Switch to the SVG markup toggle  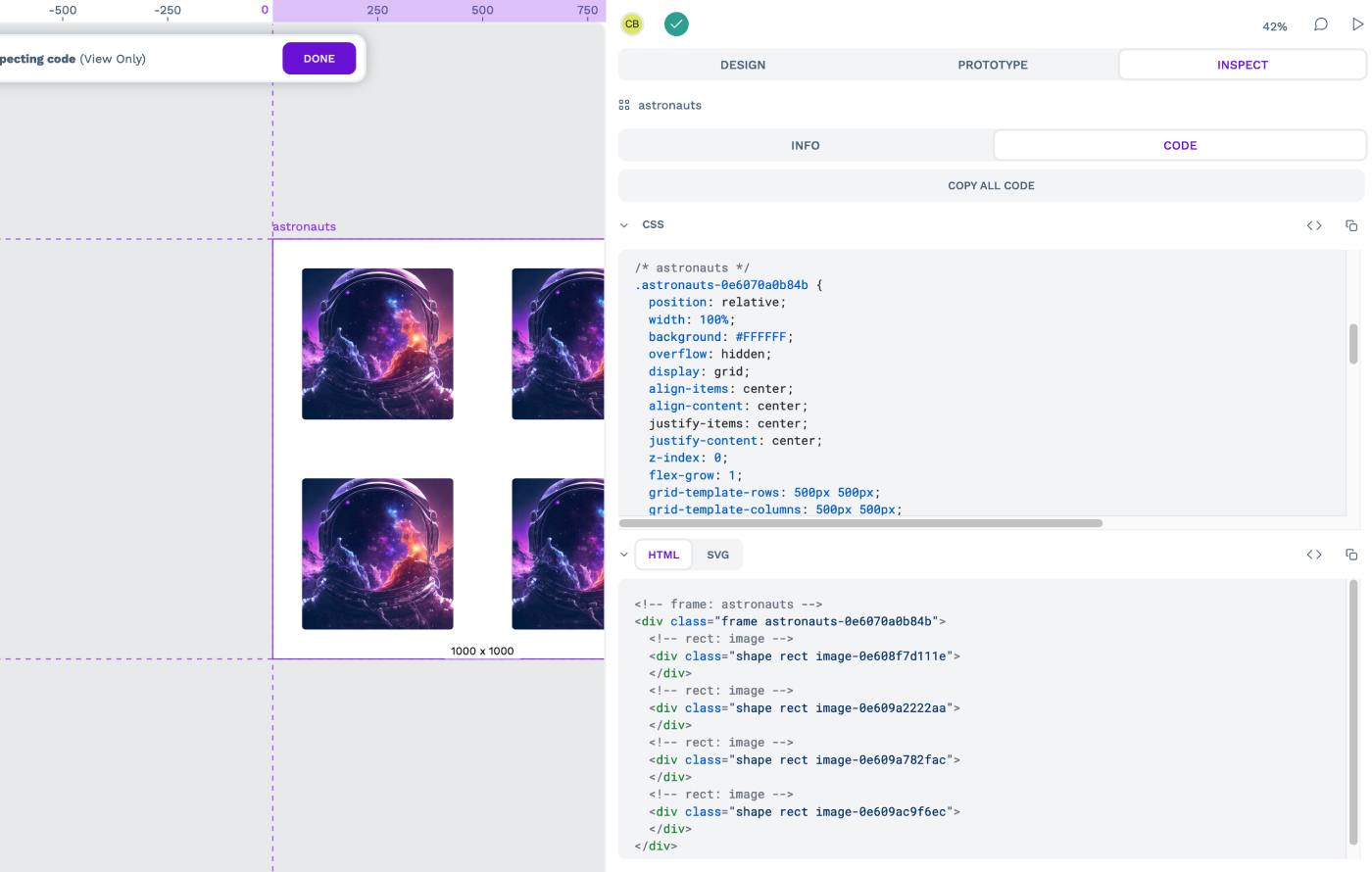718,555
